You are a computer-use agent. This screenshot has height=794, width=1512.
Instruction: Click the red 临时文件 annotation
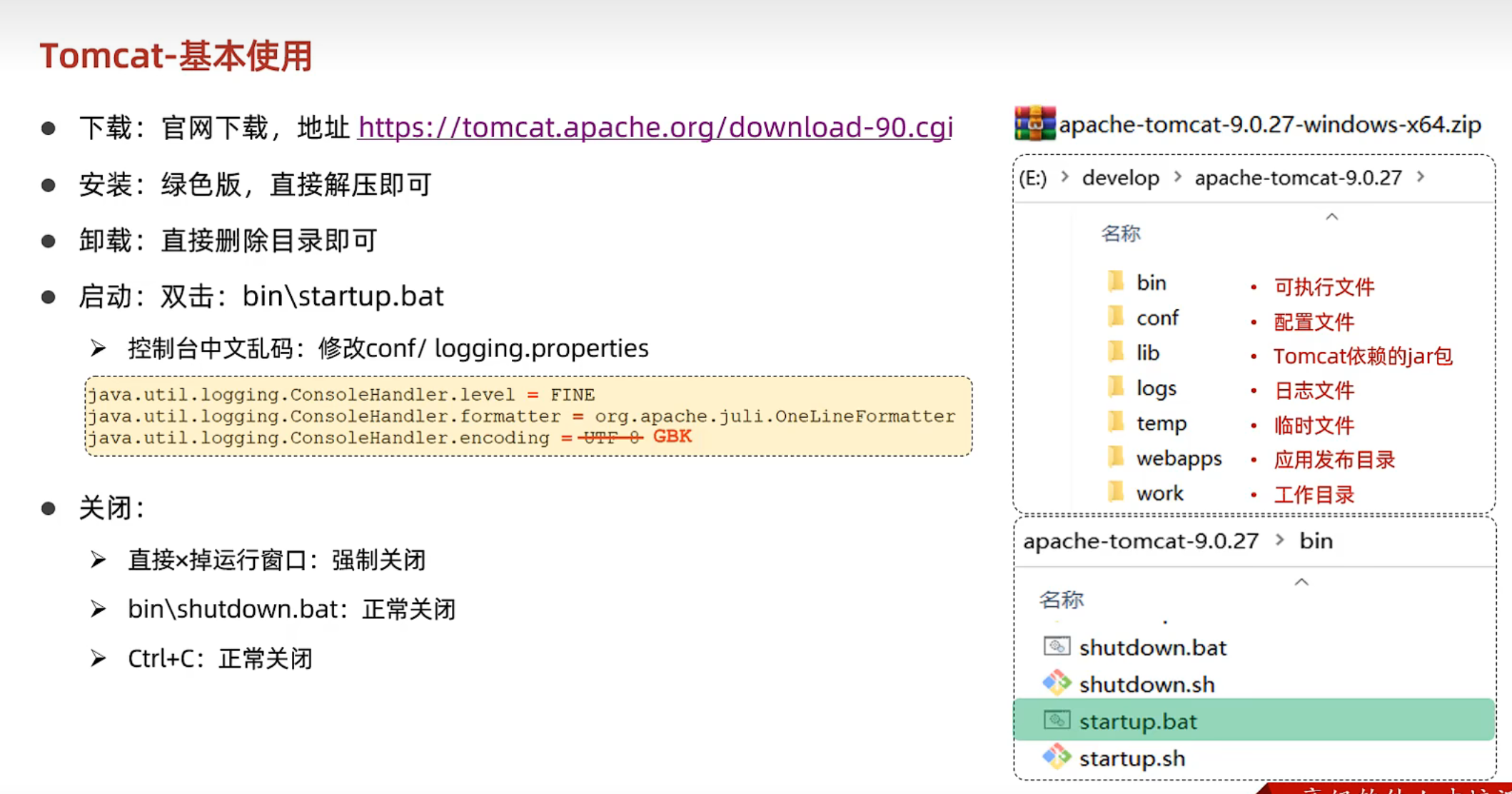[x=1314, y=426]
